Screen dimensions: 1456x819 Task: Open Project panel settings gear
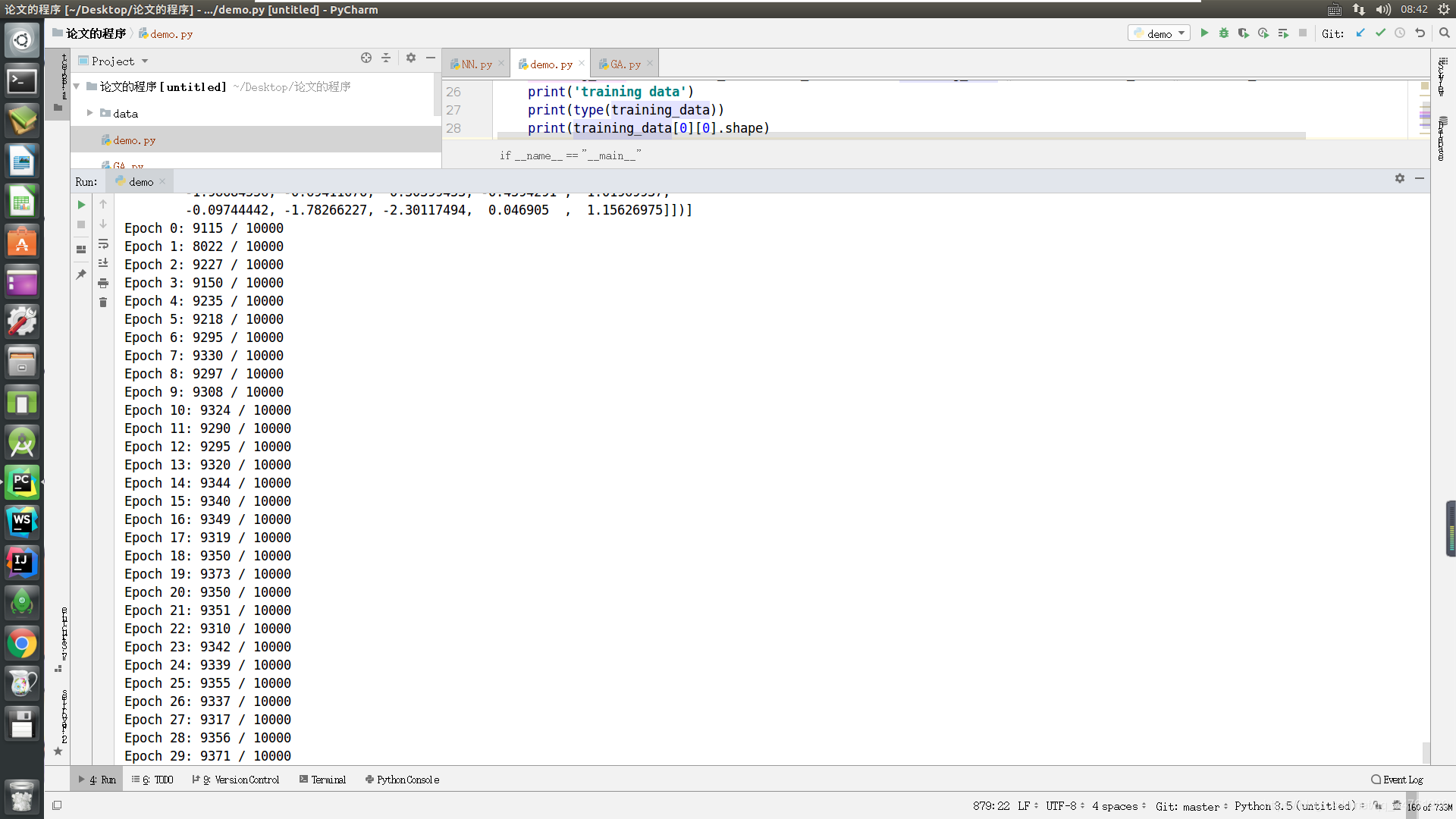(411, 58)
